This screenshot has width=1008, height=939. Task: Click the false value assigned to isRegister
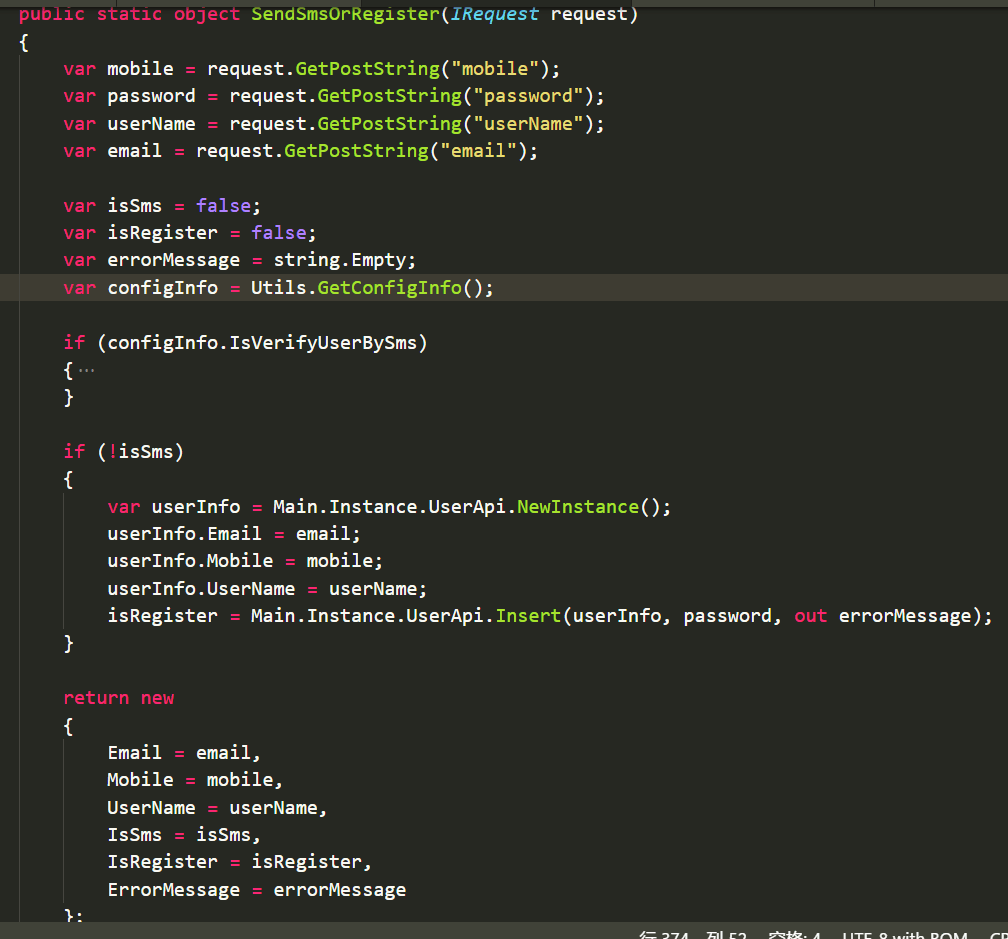[x=278, y=233]
